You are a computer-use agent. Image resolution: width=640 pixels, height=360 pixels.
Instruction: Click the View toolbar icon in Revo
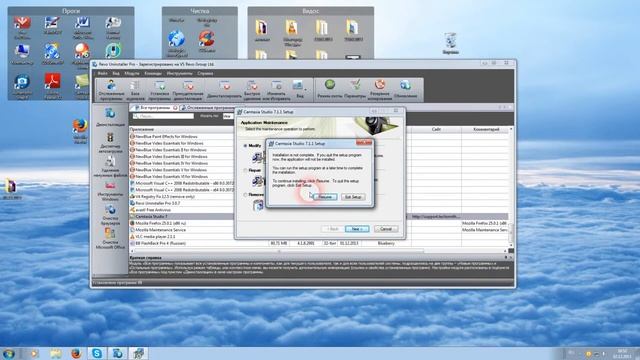[298, 89]
